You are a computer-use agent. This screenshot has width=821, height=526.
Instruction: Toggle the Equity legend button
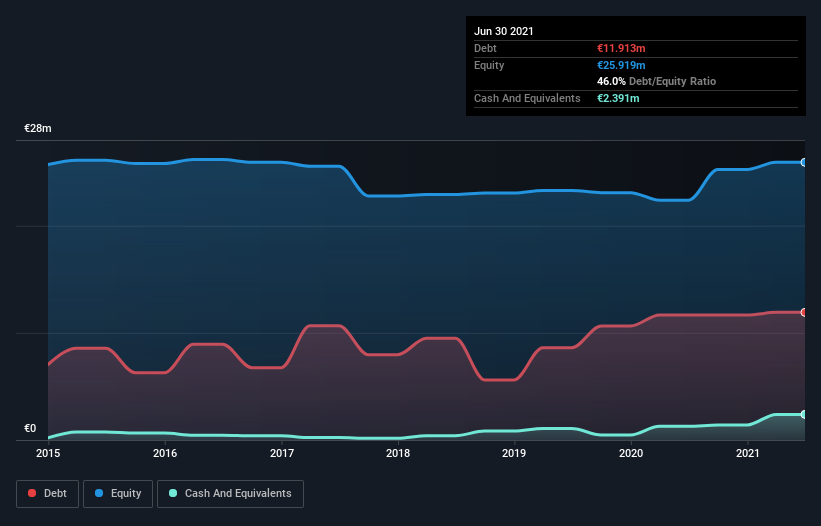(118, 494)
